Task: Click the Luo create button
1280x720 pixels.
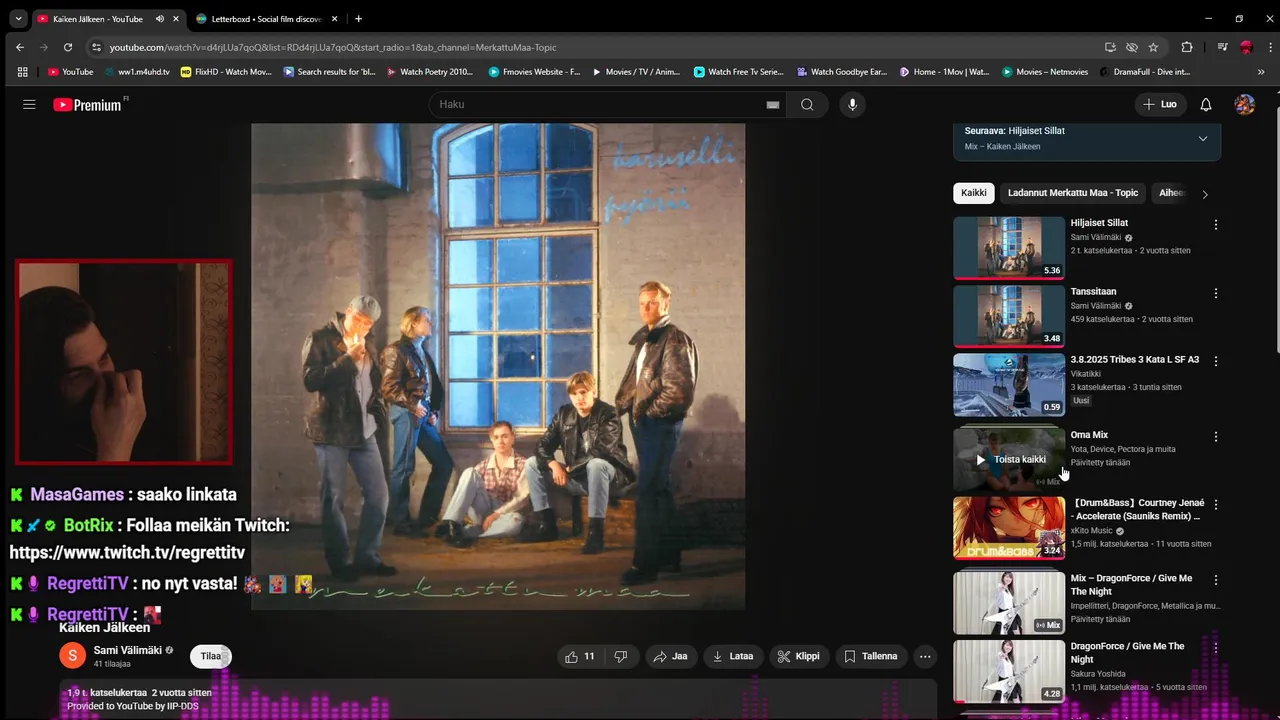Action: pos(1160,104)
